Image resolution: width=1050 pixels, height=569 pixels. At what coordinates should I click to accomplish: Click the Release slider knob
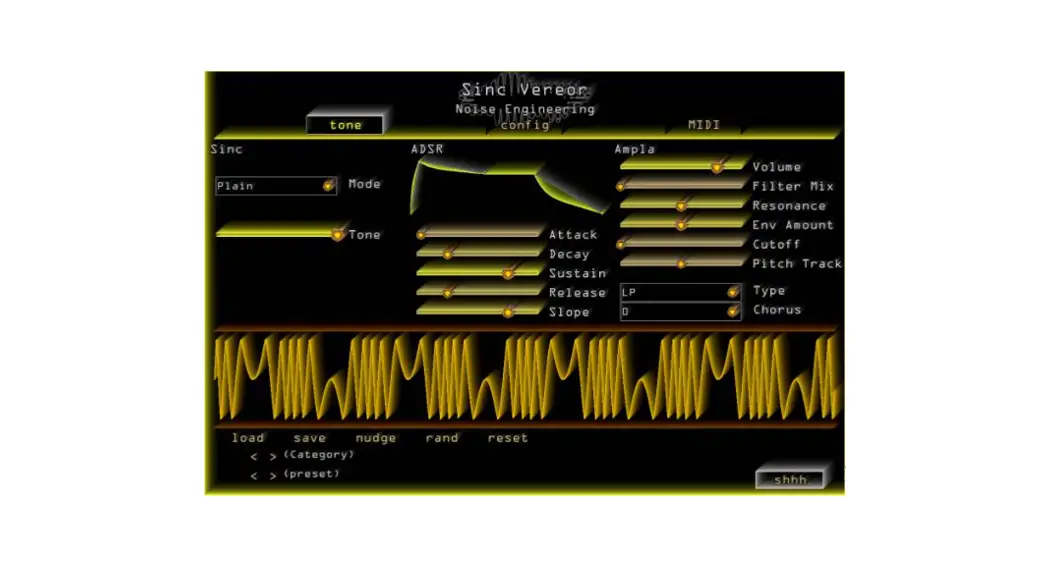coord(448,293)
